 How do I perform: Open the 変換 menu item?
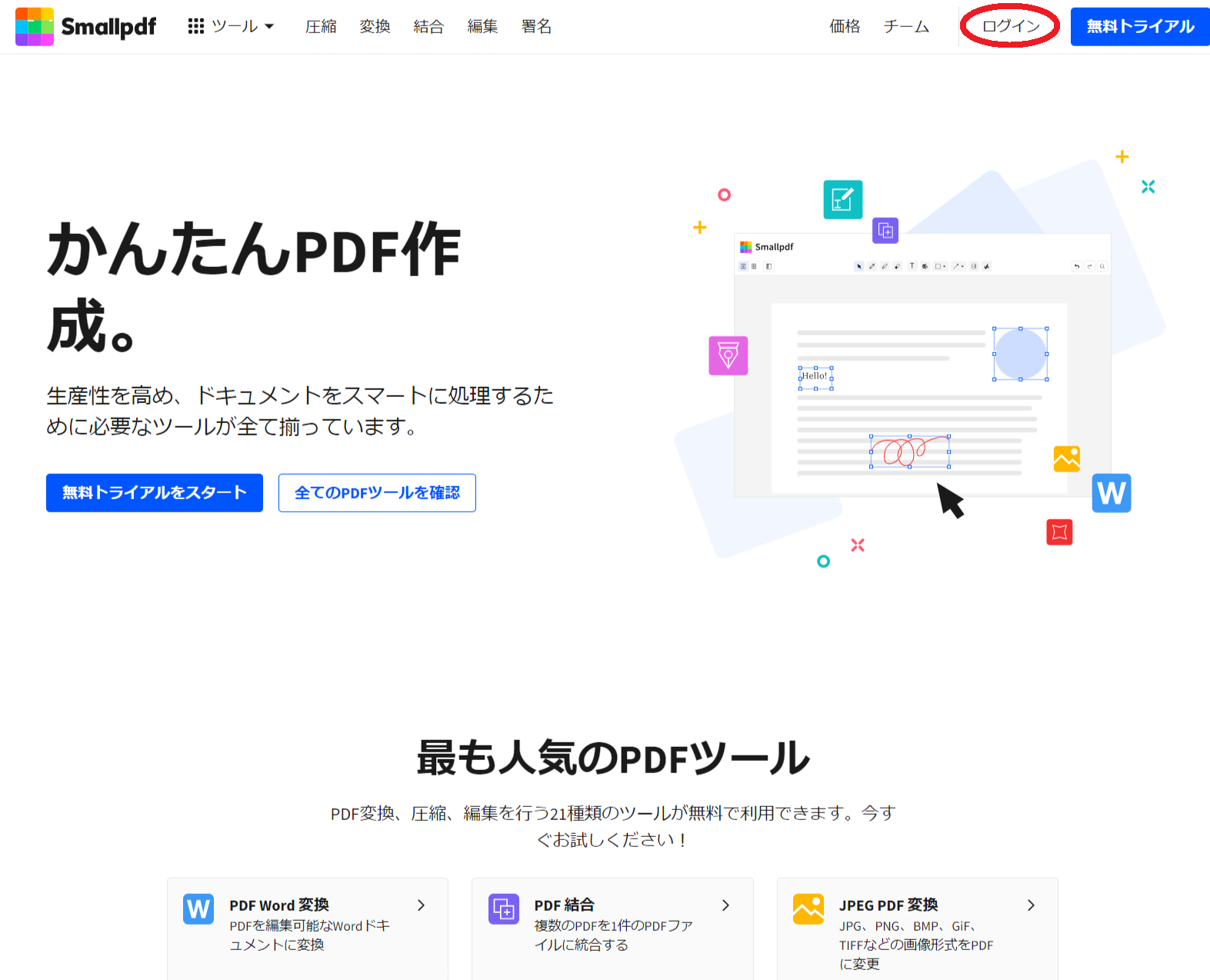pyautogui.click(x=375, y=26)
